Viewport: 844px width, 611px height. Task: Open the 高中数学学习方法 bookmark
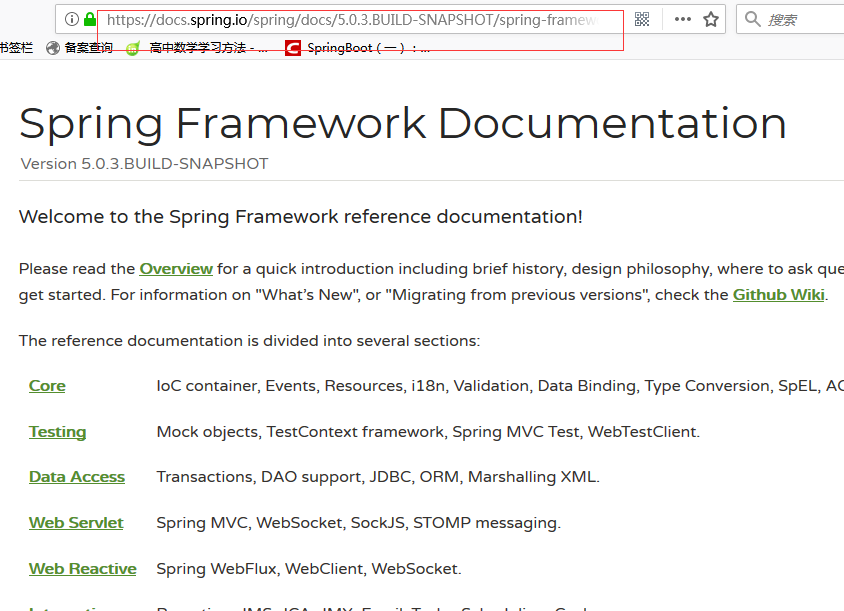[x=196, y=48]
